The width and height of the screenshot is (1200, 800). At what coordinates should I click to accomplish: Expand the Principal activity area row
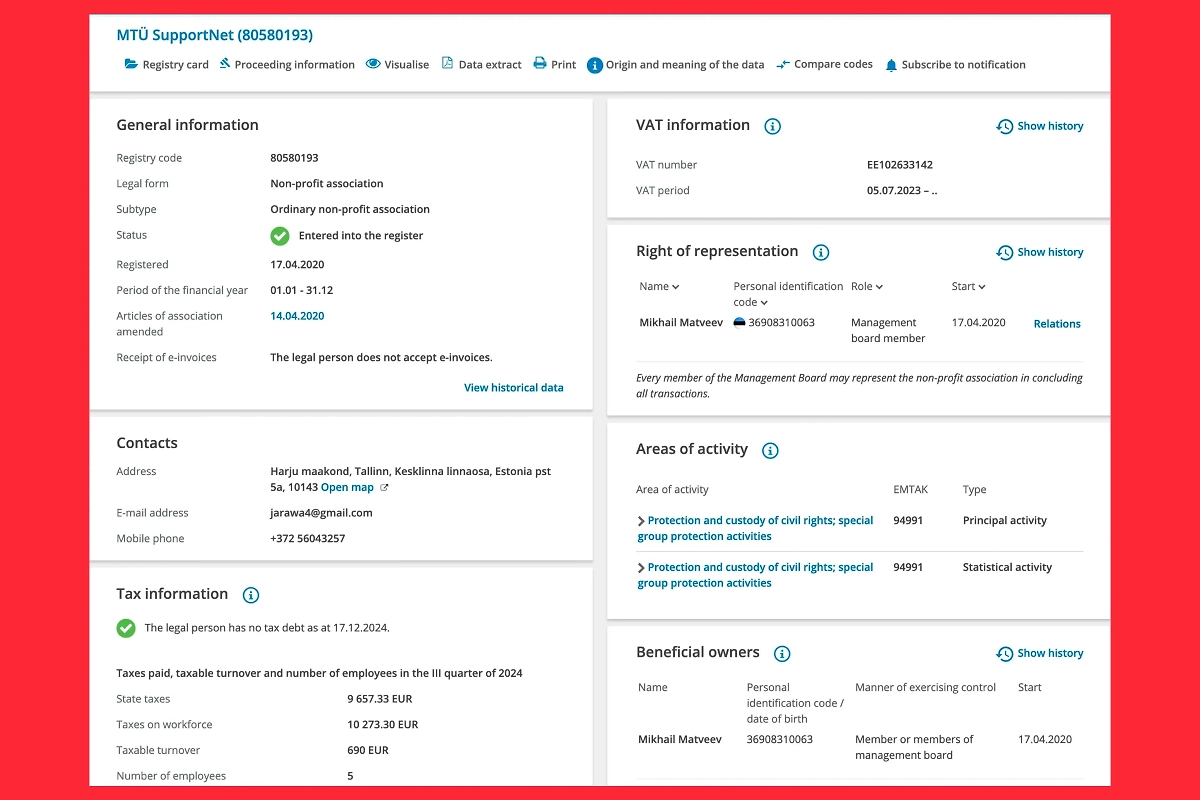coord(642,521)
